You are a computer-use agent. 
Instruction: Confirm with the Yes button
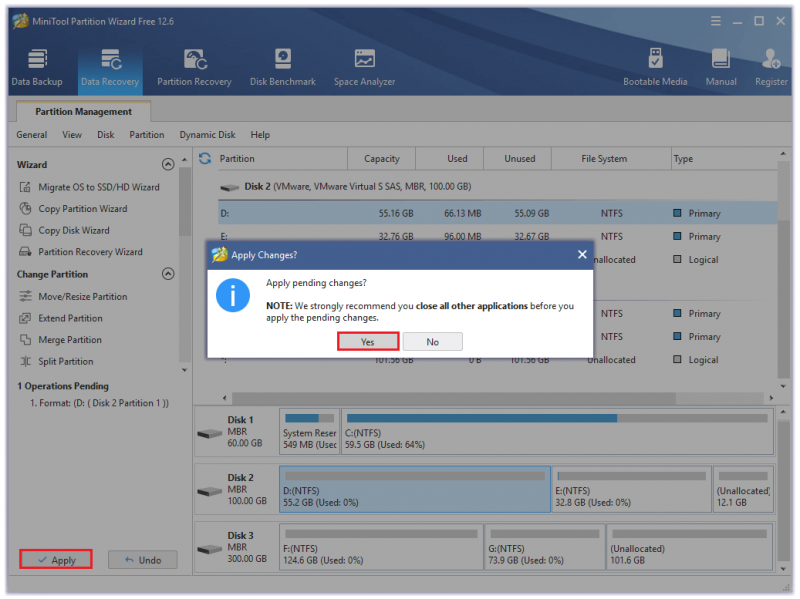coord(368,341)
